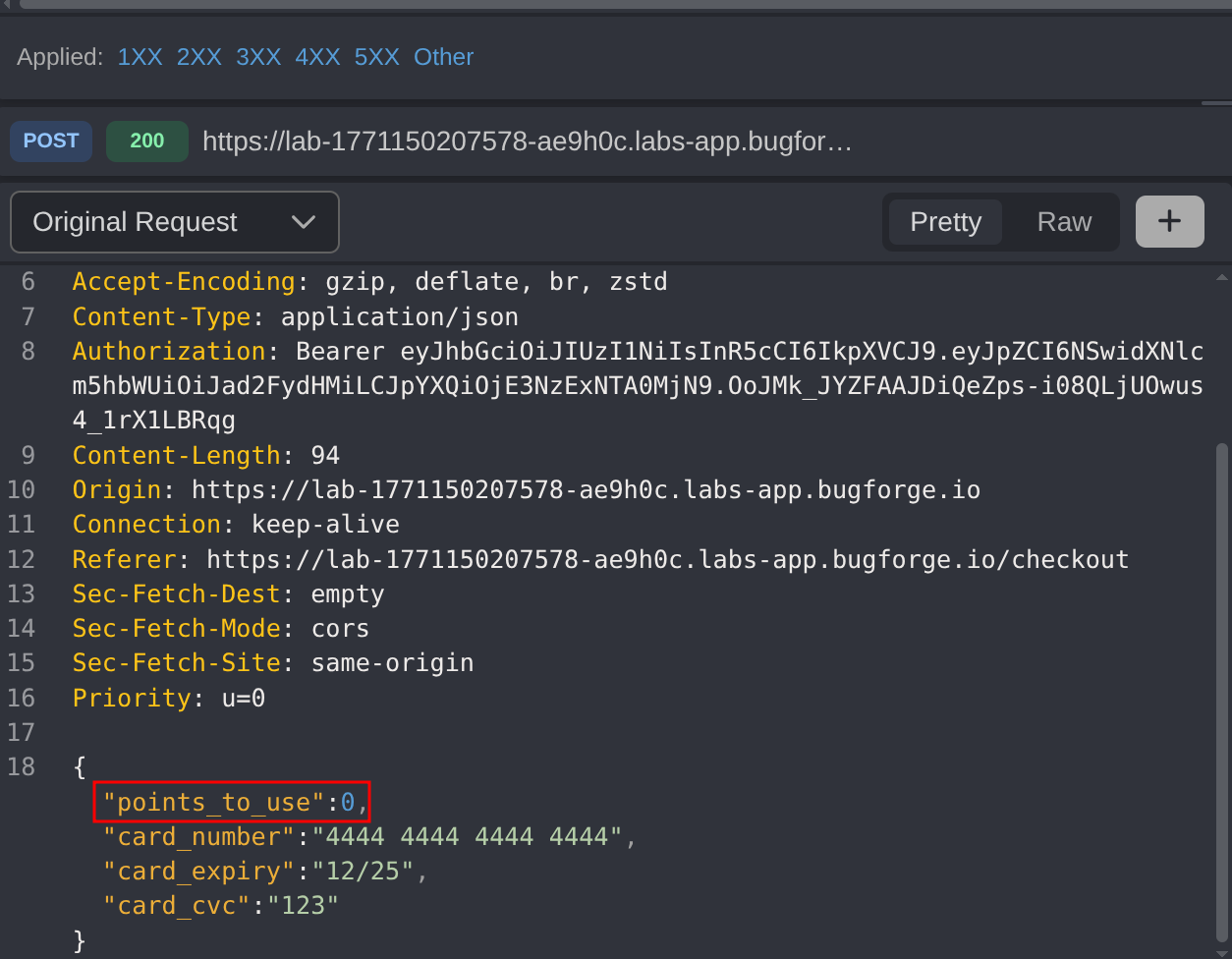This screenshot has width=1232, height=959.
Task: Click the 1XX status filter
Action: (x=140, y=57)
